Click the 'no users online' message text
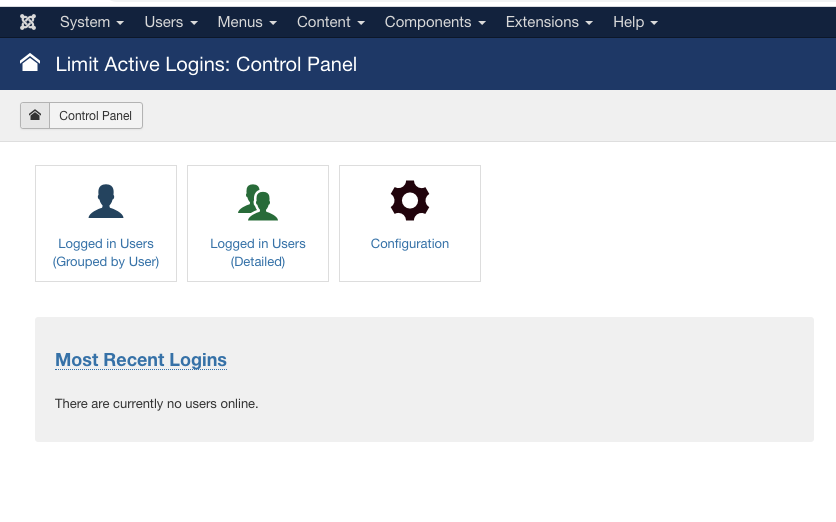 click(x=157, y=404)
